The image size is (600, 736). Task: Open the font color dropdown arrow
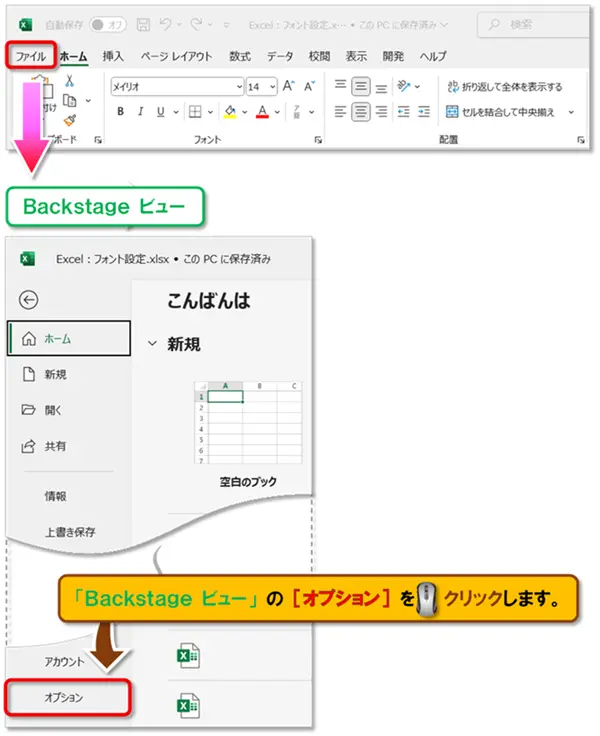coord(277,112)
